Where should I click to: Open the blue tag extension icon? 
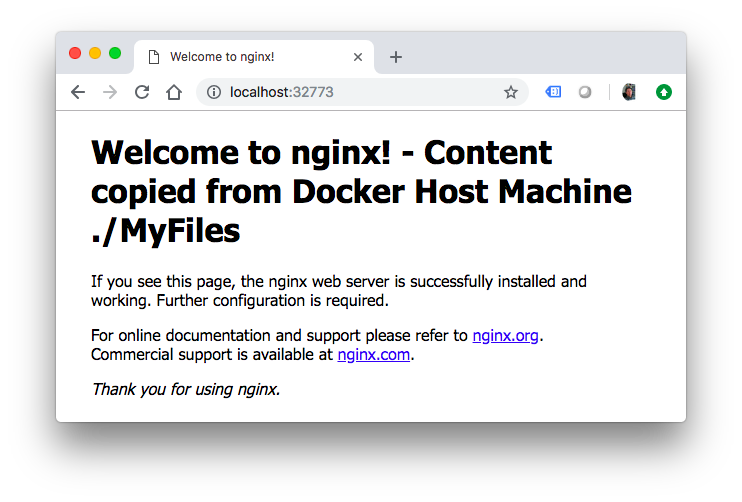pos(553,91)
